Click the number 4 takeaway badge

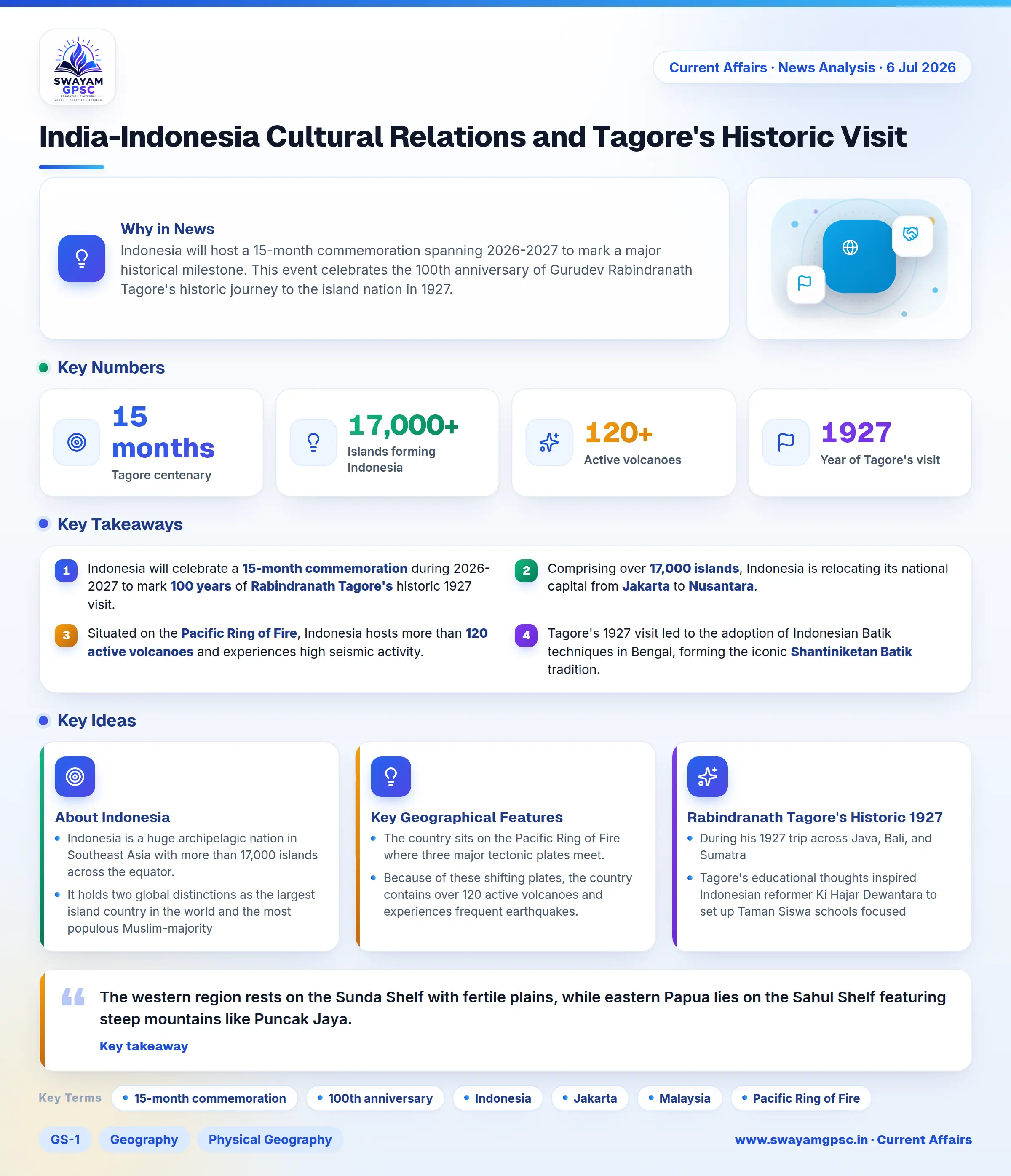click(526, 635)
